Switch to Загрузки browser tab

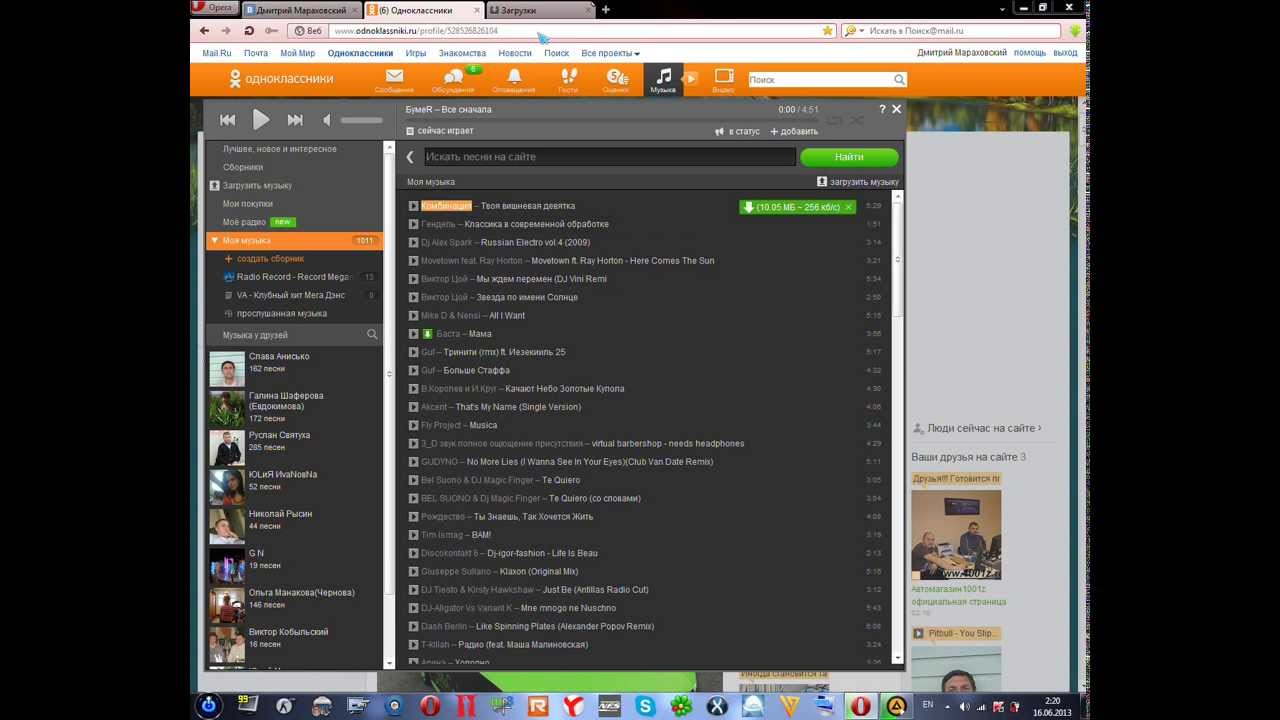(540, 10)
